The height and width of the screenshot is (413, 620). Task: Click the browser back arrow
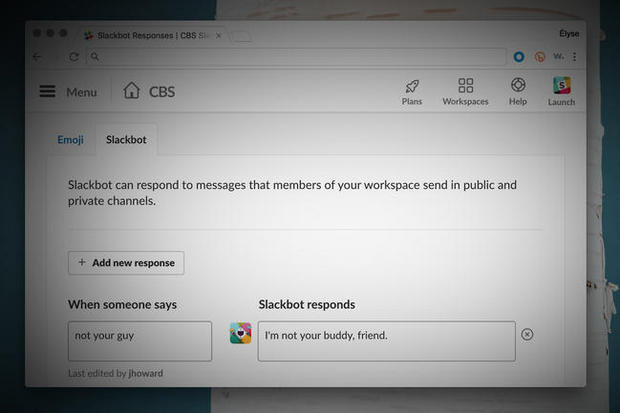37,57
